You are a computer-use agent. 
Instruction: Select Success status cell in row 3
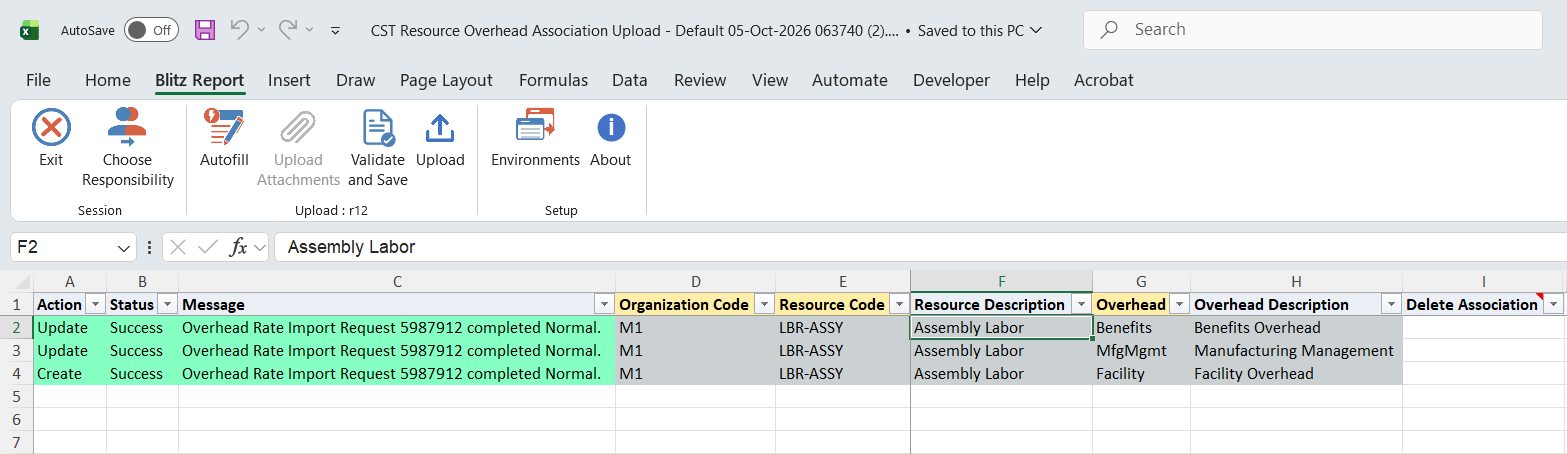coord(142,351)
